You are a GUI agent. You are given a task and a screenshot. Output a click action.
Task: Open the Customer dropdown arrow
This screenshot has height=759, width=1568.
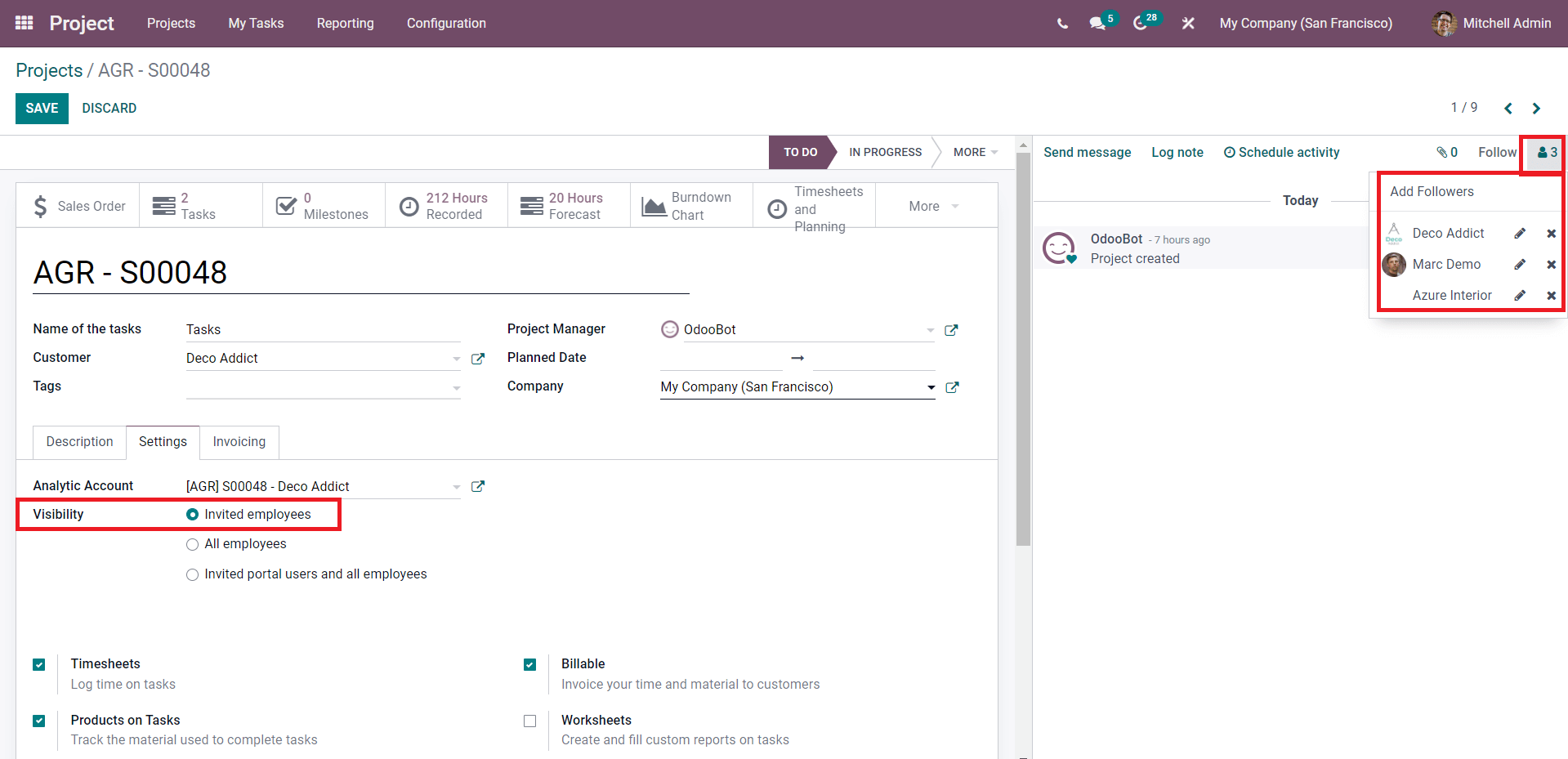(456, 359)
